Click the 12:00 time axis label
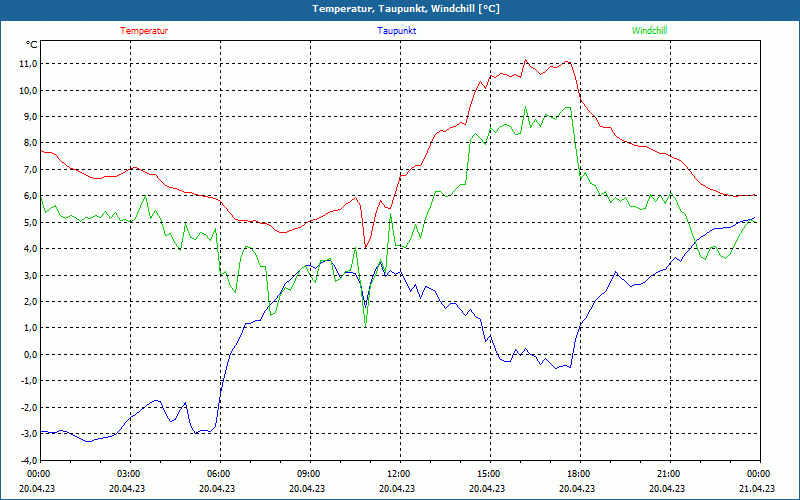Screen dimensions: 800x500 click(397, 474)
